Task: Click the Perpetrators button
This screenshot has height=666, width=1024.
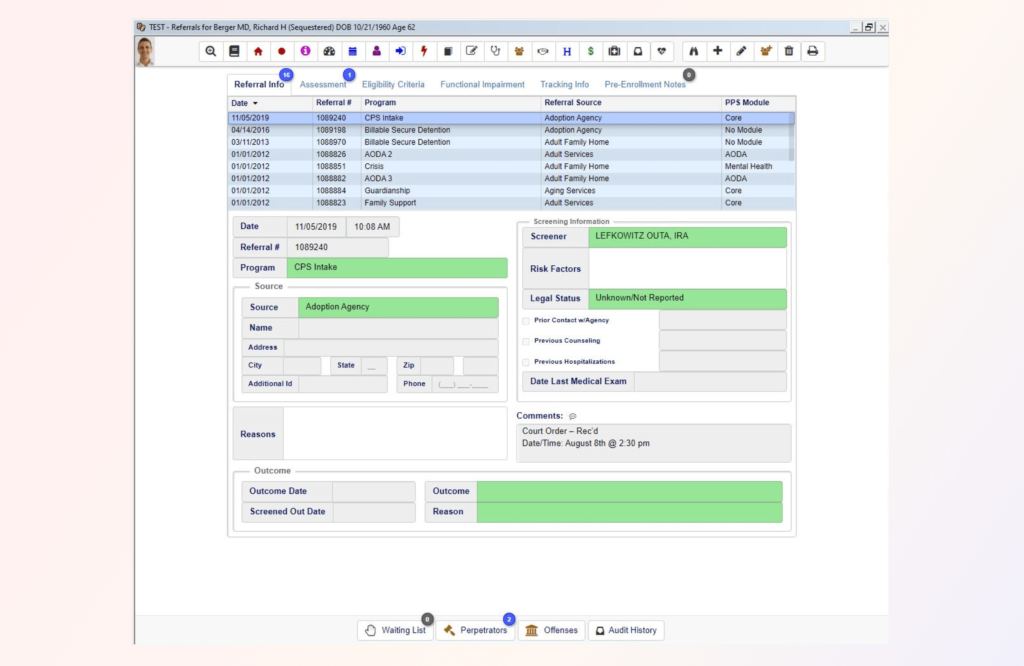Action: (475, 630)
